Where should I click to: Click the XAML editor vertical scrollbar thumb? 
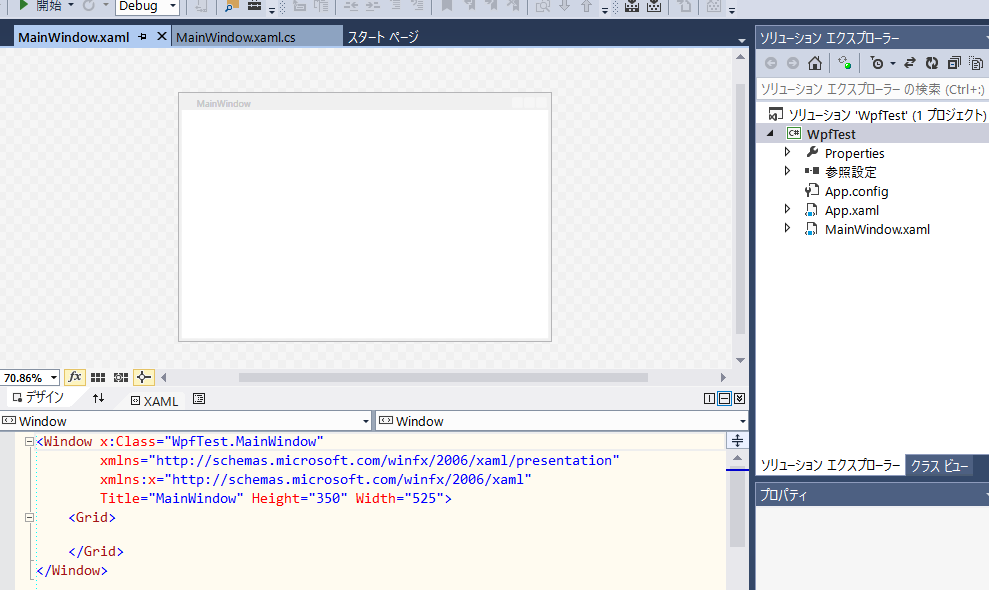pos(737,509)
